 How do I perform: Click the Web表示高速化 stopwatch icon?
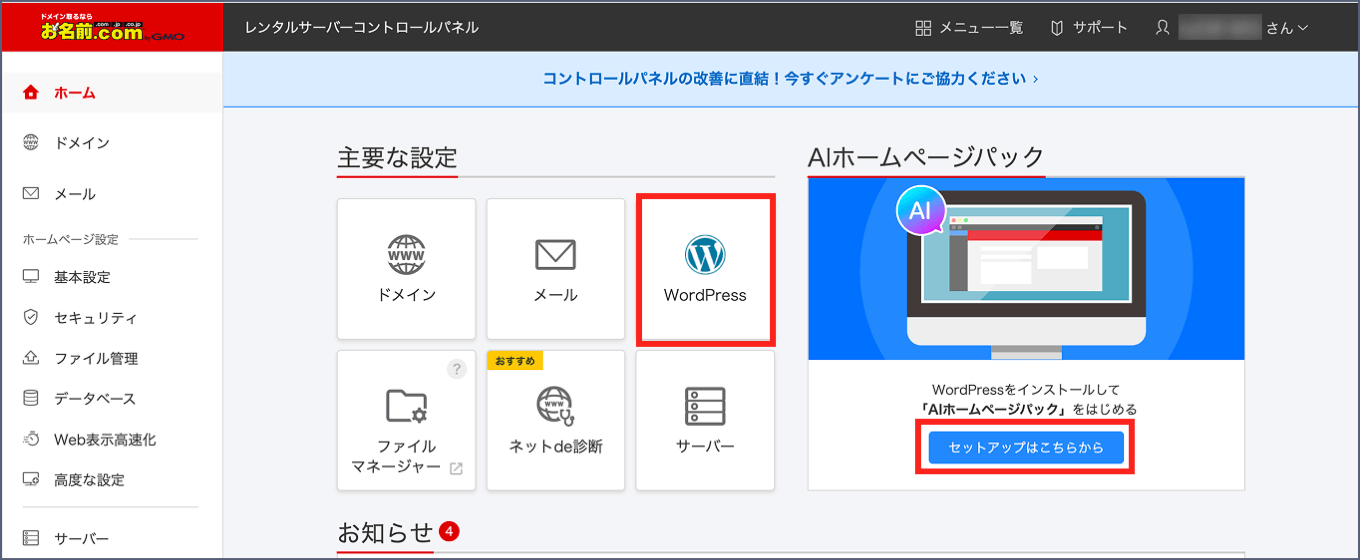point(31,439)
